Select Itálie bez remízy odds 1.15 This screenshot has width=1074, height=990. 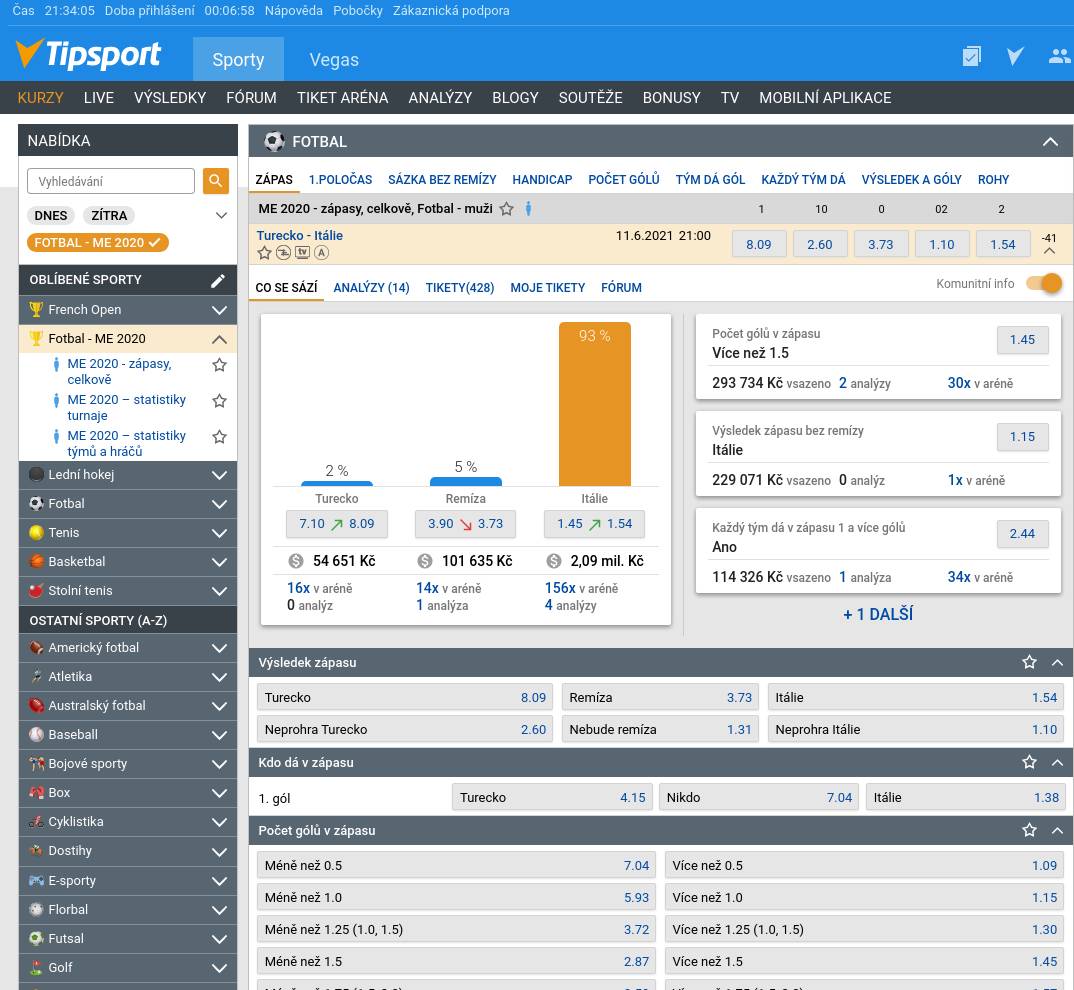(1022, 437)
